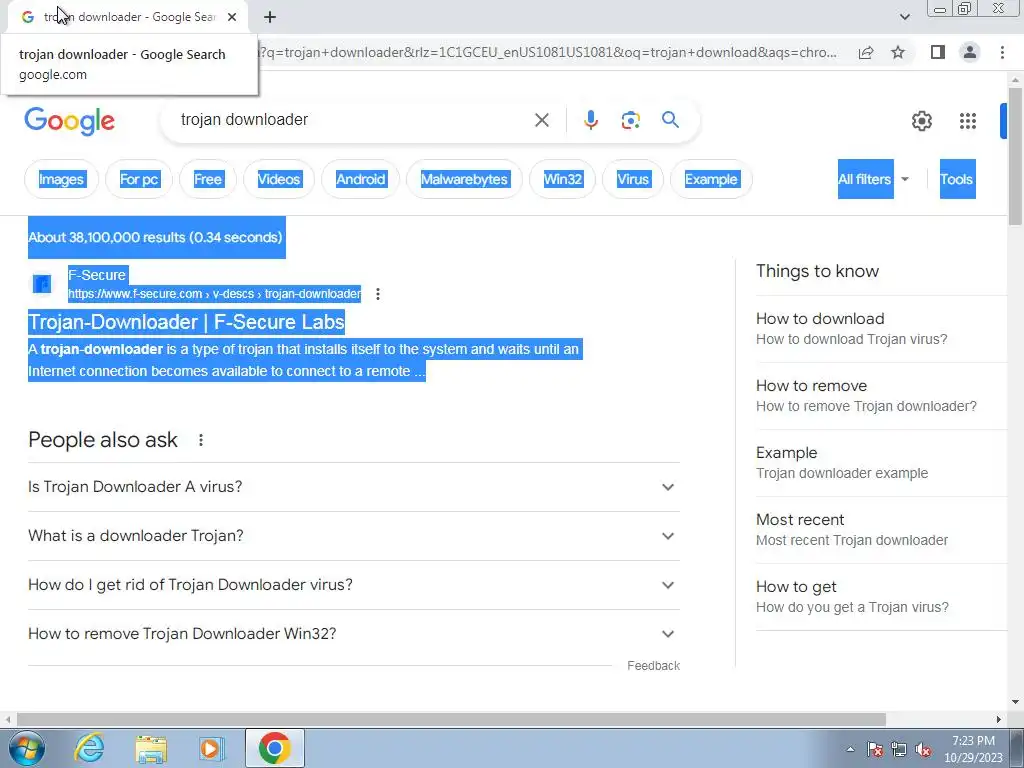The width and height of the screenshot is (1024, 768).
Task: Close the trojan downloader tab
Action: [x=232, y=17]
